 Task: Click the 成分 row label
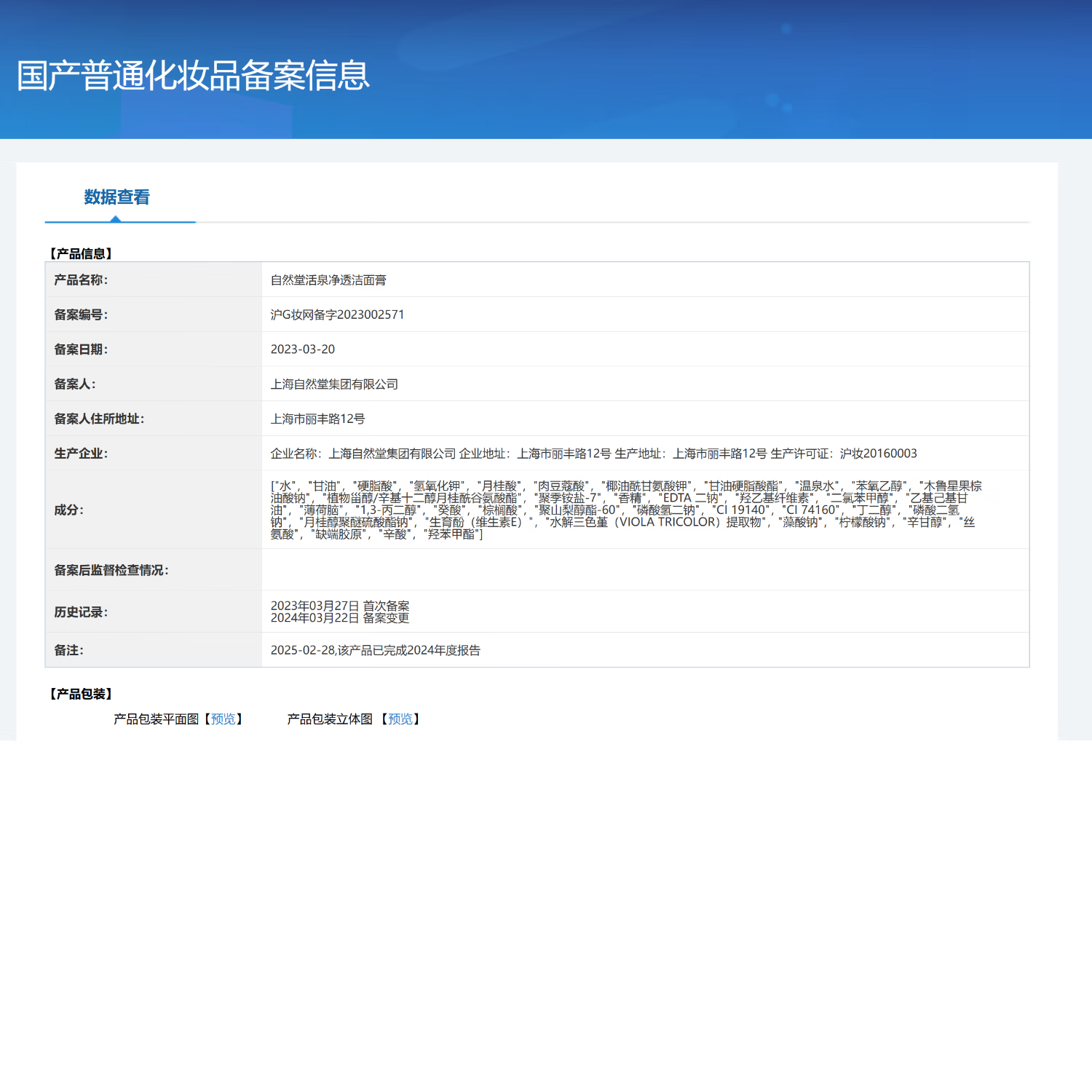click(x=68, y=510)
